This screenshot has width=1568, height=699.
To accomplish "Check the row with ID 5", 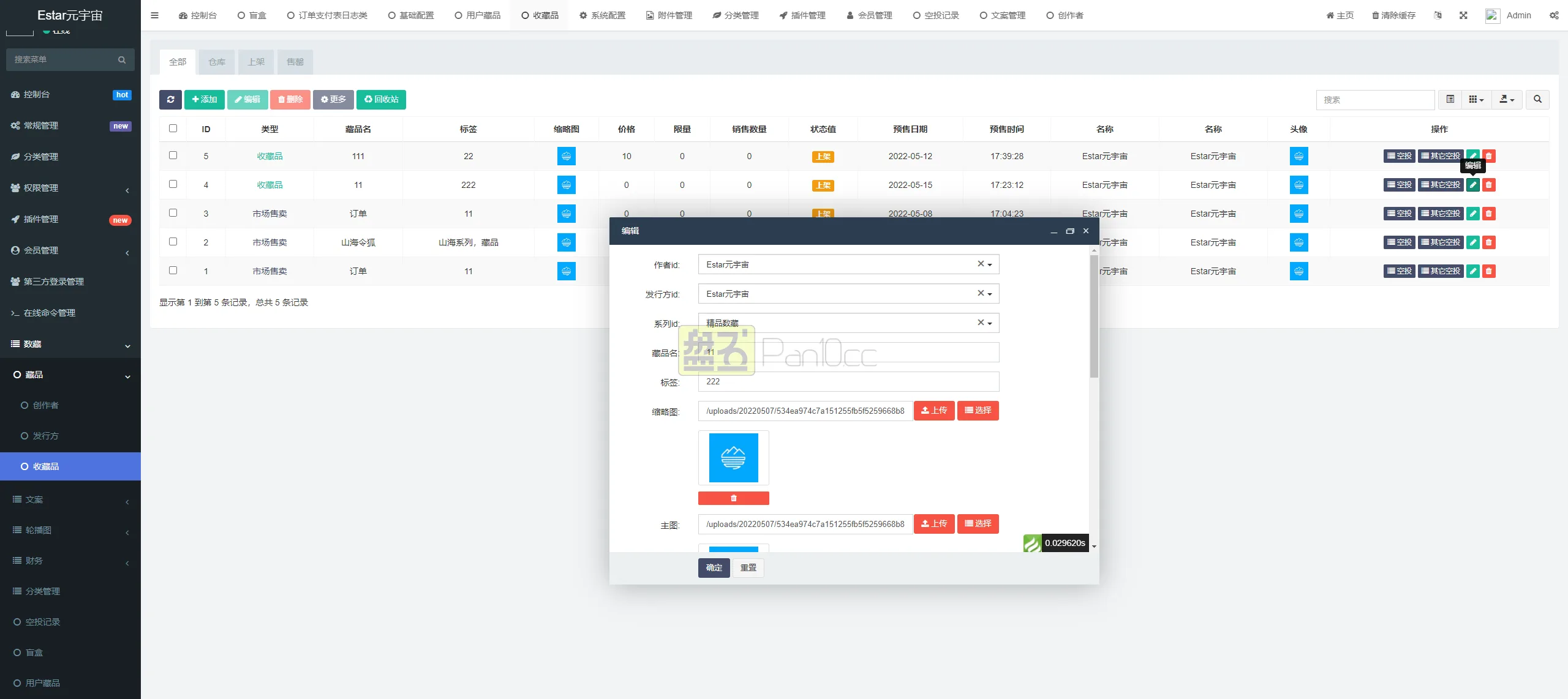I will pos(173,155).
